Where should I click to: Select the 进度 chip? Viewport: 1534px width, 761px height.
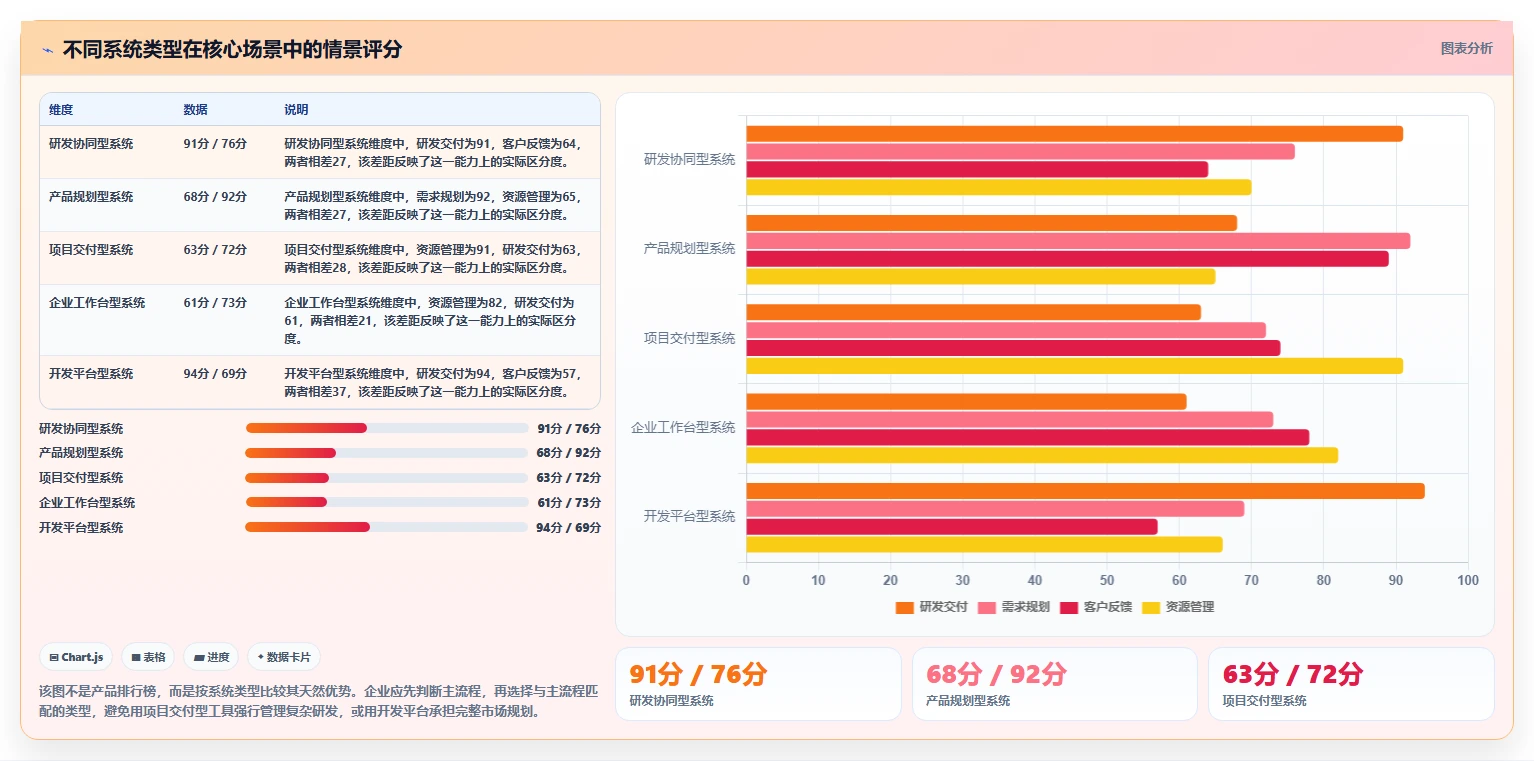[x=211, y=657]
